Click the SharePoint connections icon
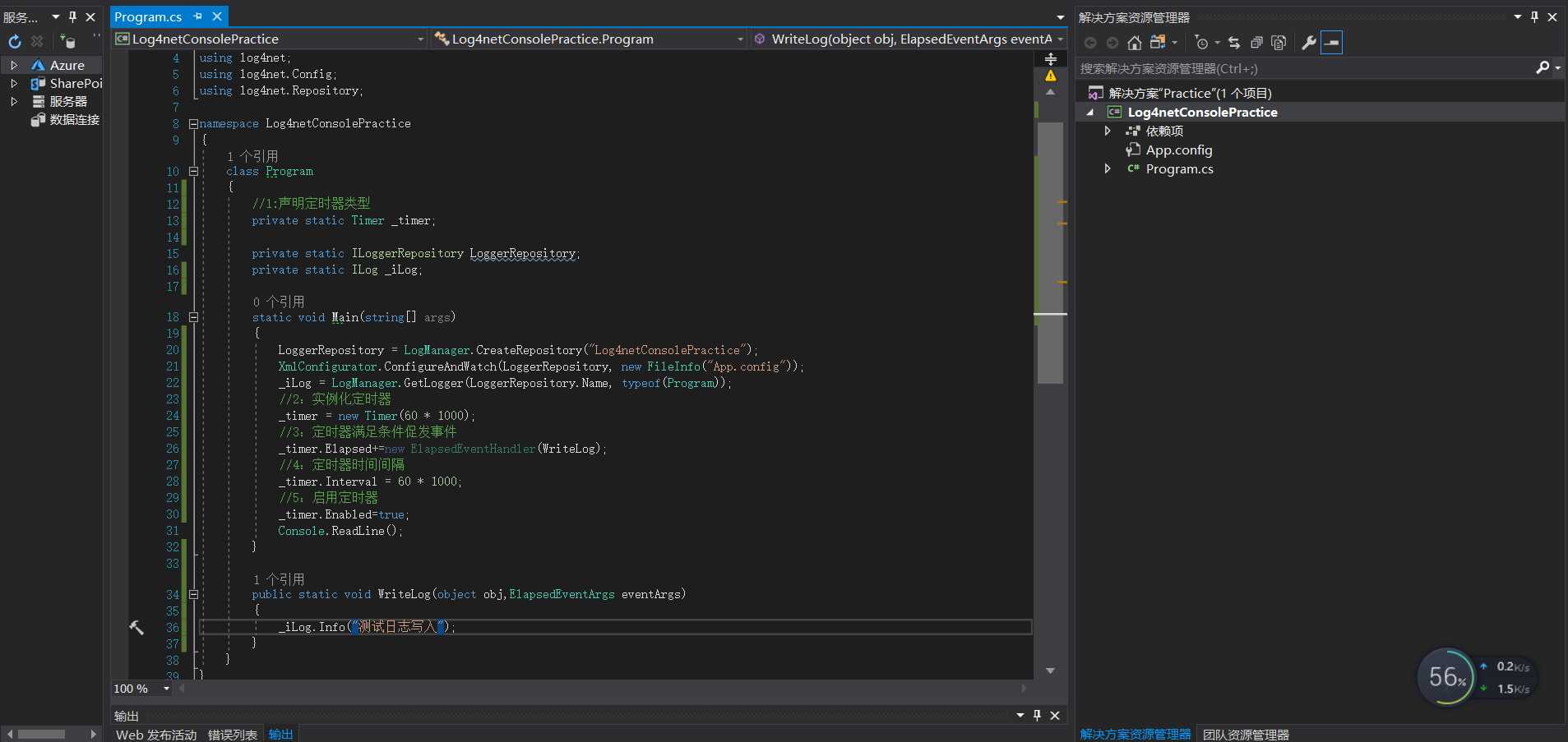Screen dimensions: 1568x742 [37, 83]
